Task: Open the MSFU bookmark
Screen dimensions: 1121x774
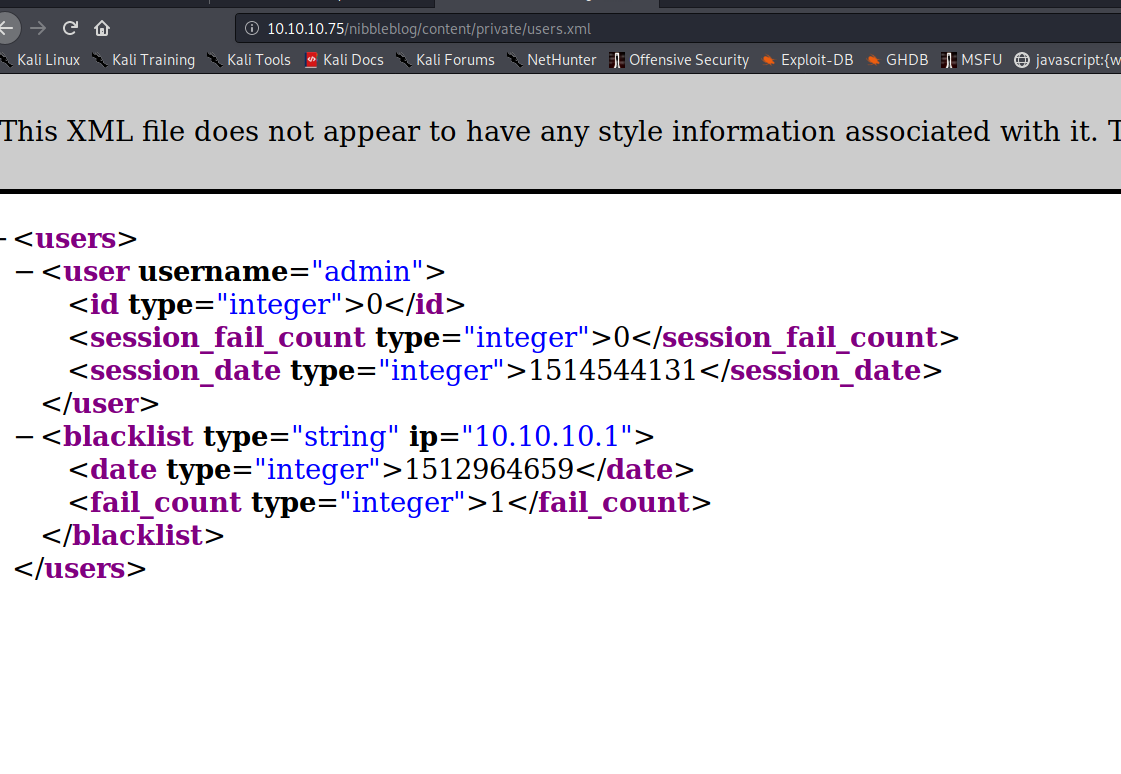Action: tap(971, 60)
